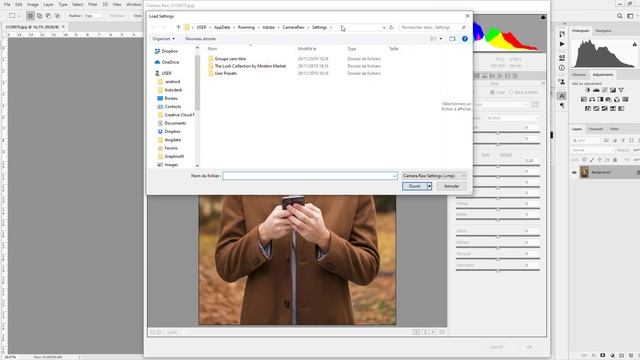Add an Exposure adjustment

(613, 90)
